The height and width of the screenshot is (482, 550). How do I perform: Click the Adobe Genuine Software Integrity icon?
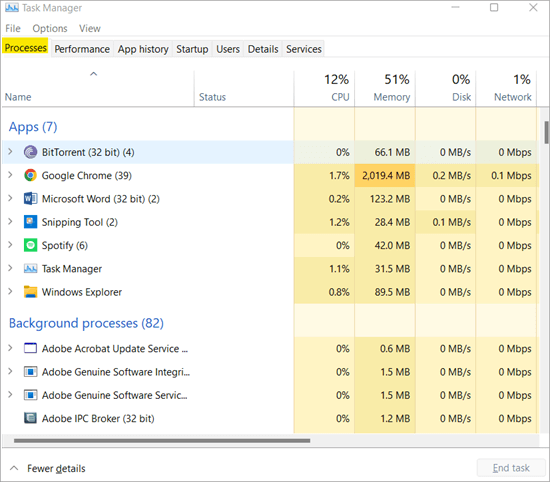pos(31,371)
